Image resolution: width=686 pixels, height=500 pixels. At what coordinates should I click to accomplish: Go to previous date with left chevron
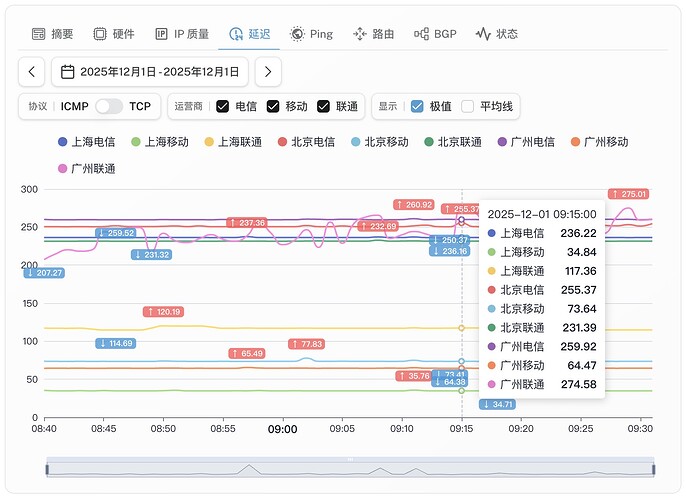point(32,72)
